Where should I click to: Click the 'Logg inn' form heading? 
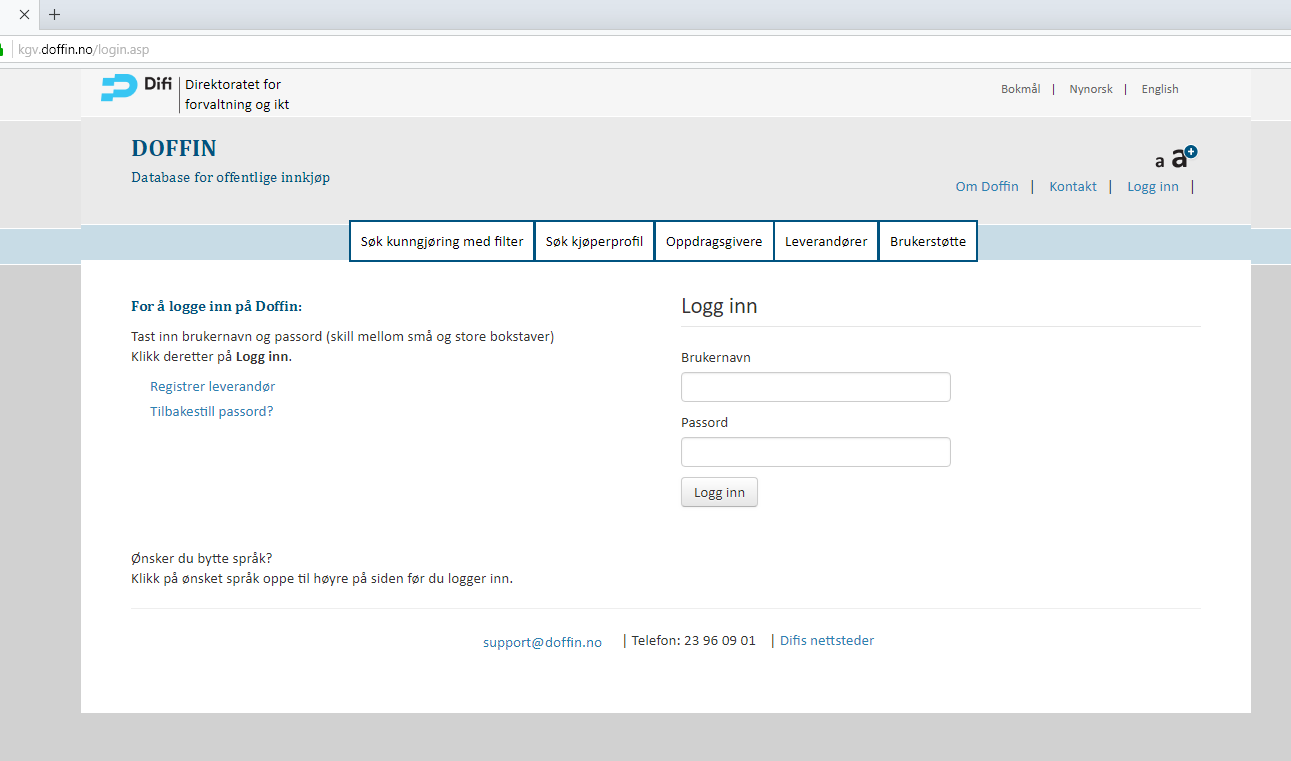click(719, 306)
